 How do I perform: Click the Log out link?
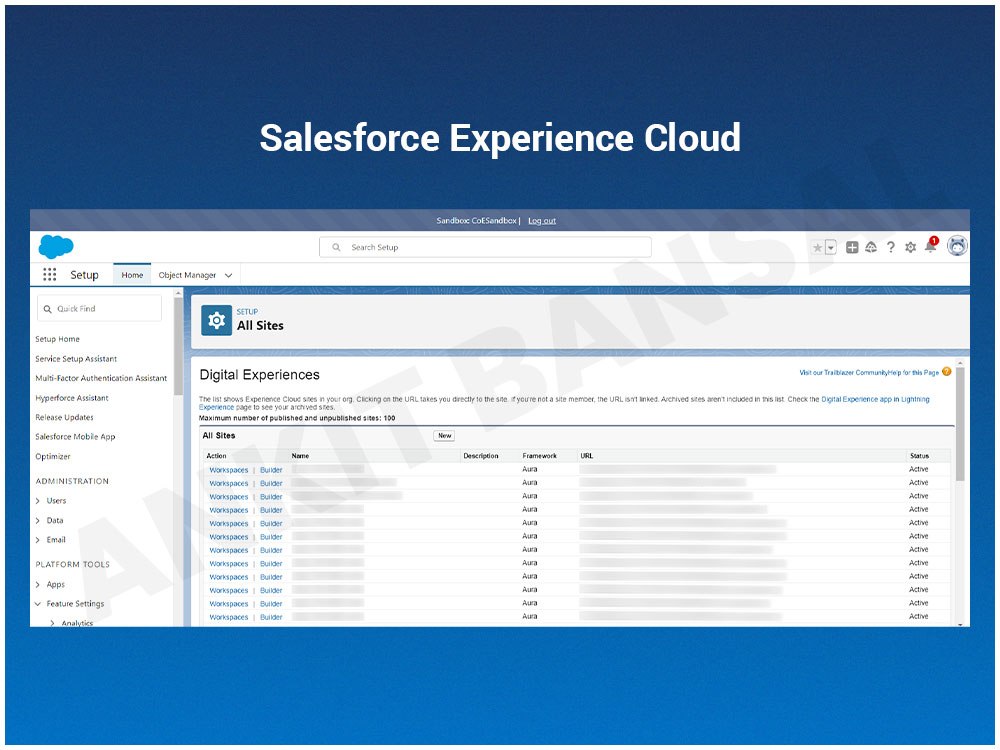click(542, 221)
